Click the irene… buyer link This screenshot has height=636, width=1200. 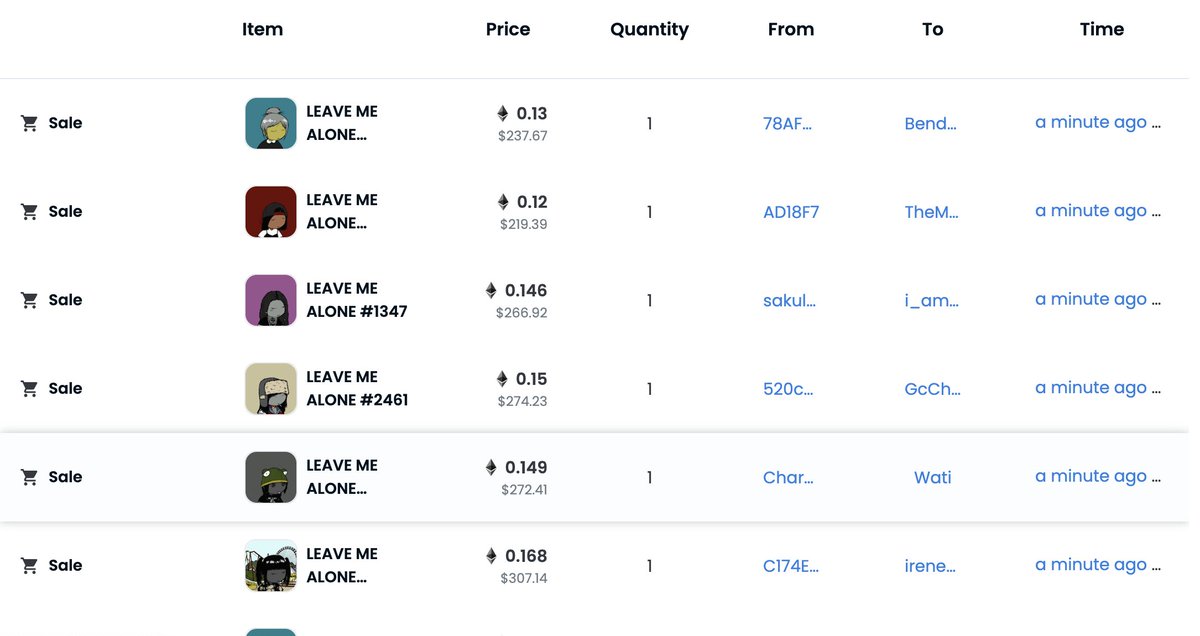pos(930,566)
